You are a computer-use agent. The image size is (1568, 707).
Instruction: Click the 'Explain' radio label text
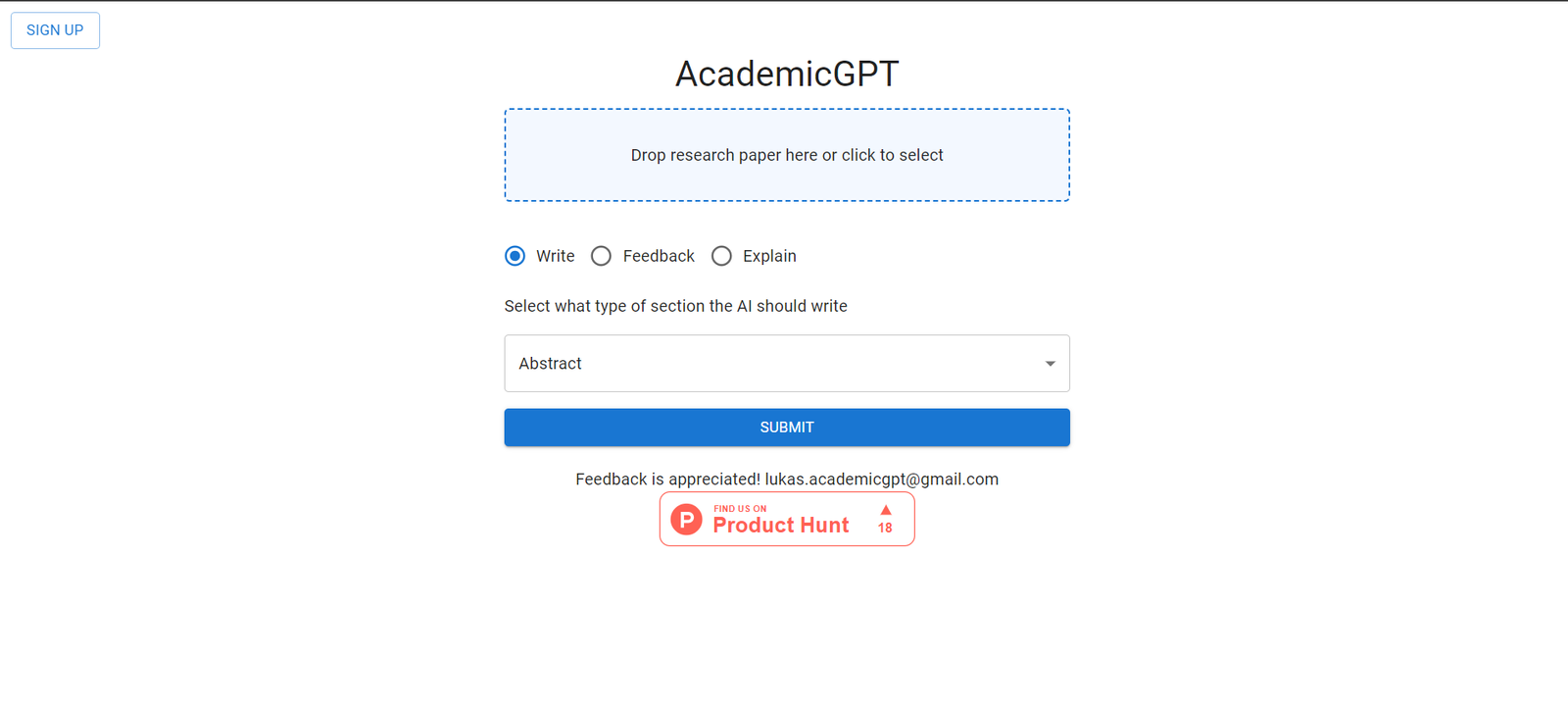pyautogui.click(x=769, y=256)
